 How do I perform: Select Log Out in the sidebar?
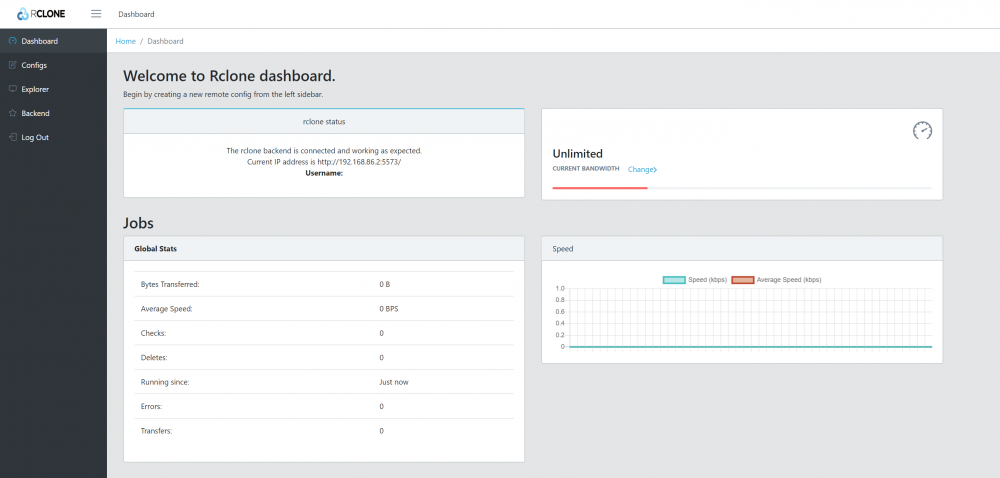click(54, 137)
